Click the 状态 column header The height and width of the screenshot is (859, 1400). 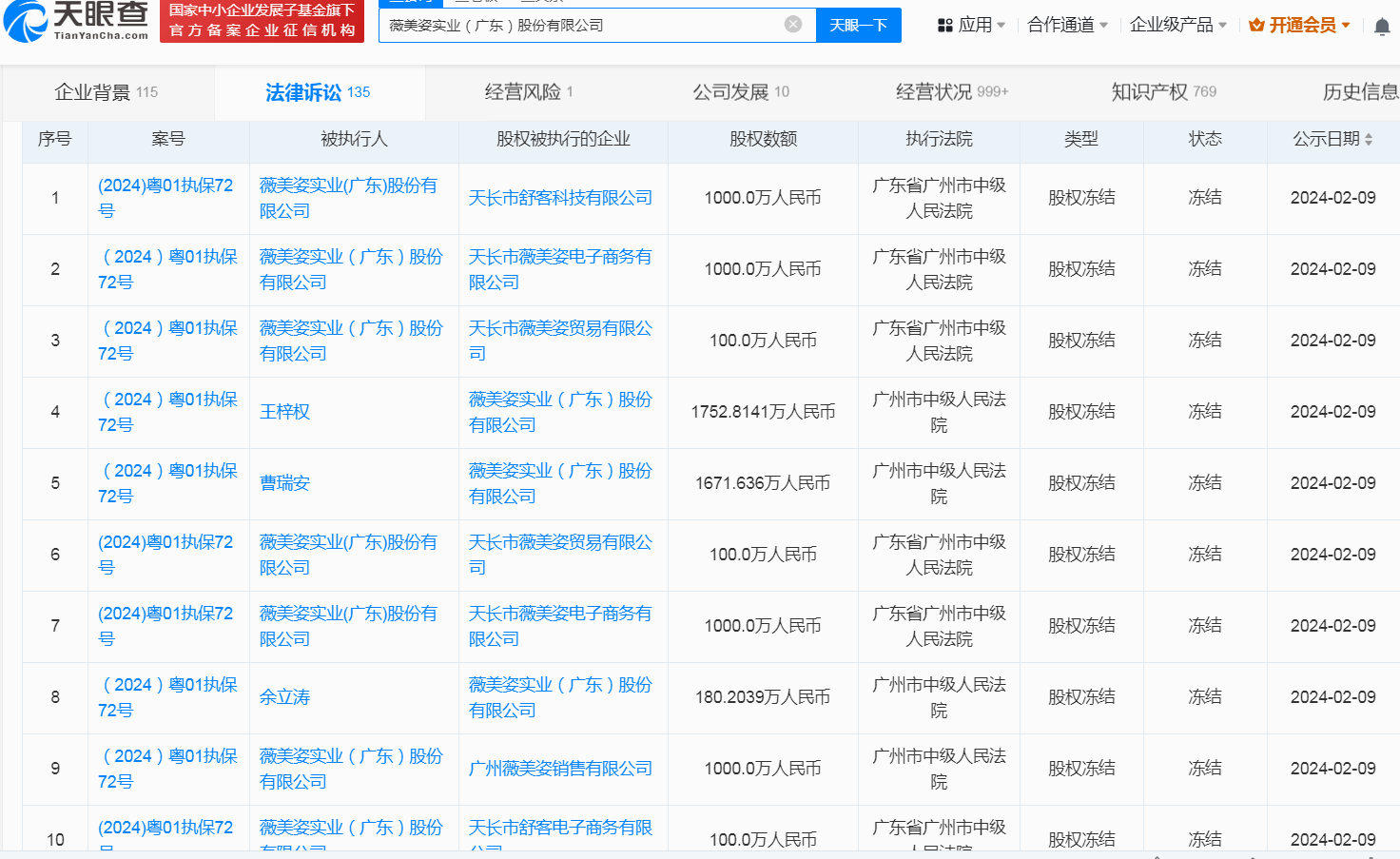tap(1205, 139)
